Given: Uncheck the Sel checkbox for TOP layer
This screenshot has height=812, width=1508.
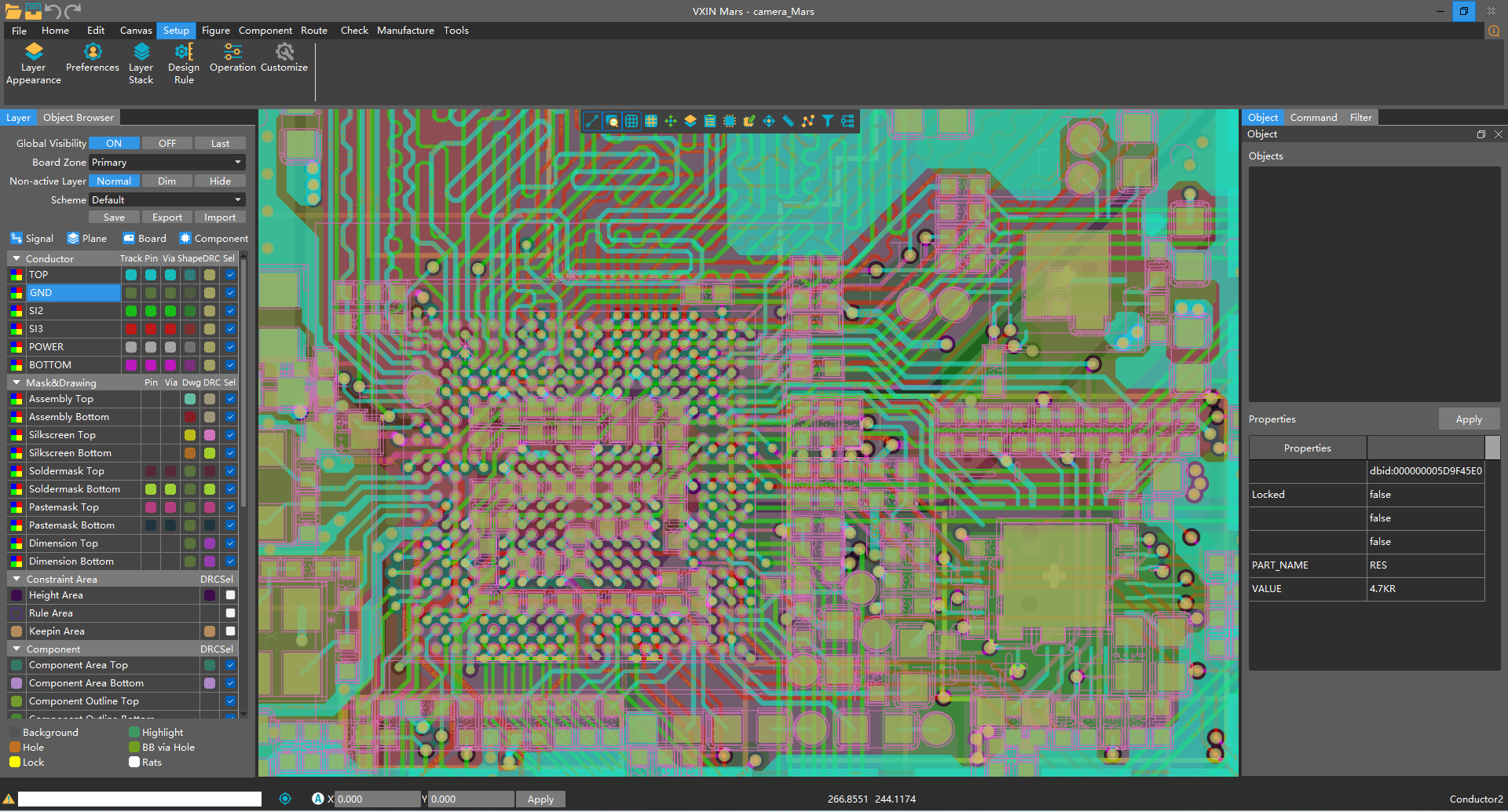Looking at the screenshot, I should [x=230, y=275].
